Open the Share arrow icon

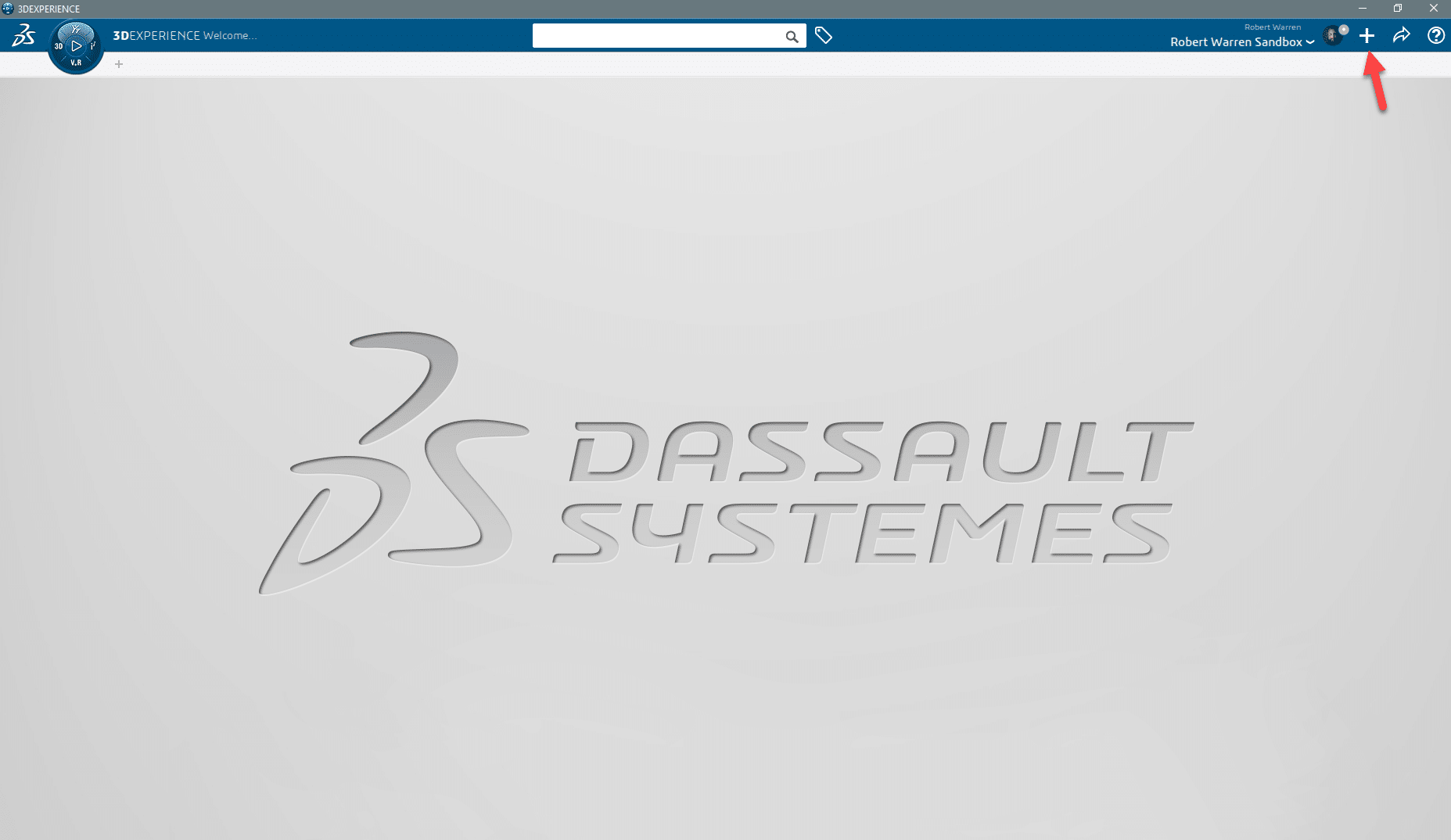pos(1401,35)
